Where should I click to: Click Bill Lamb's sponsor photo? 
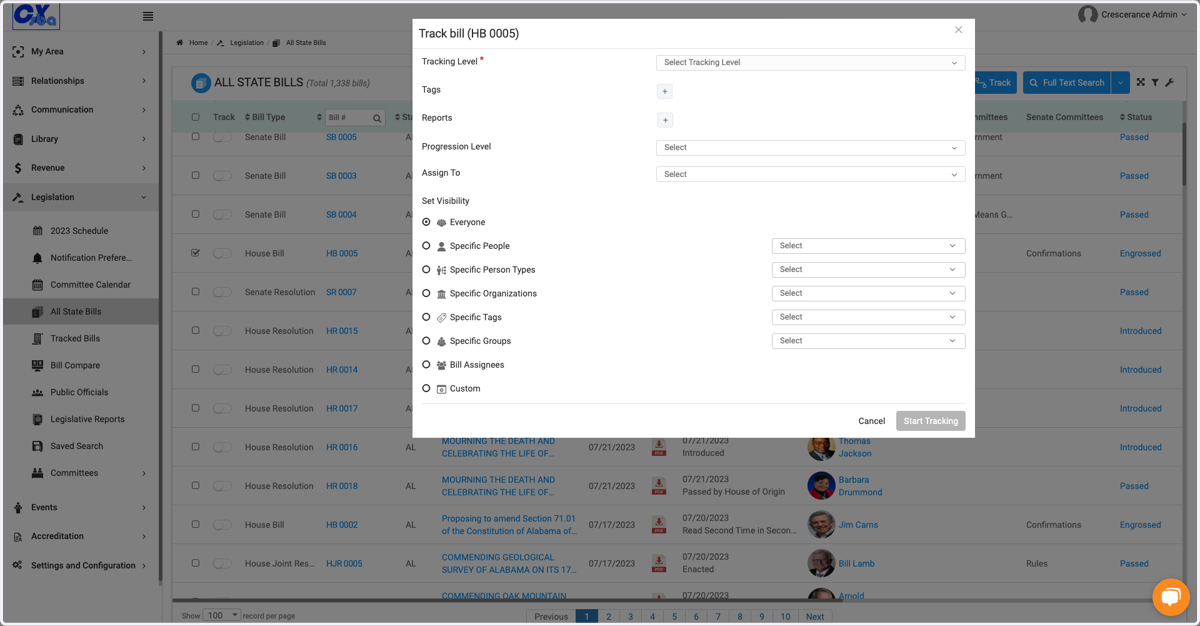click(x=821, y=563)
